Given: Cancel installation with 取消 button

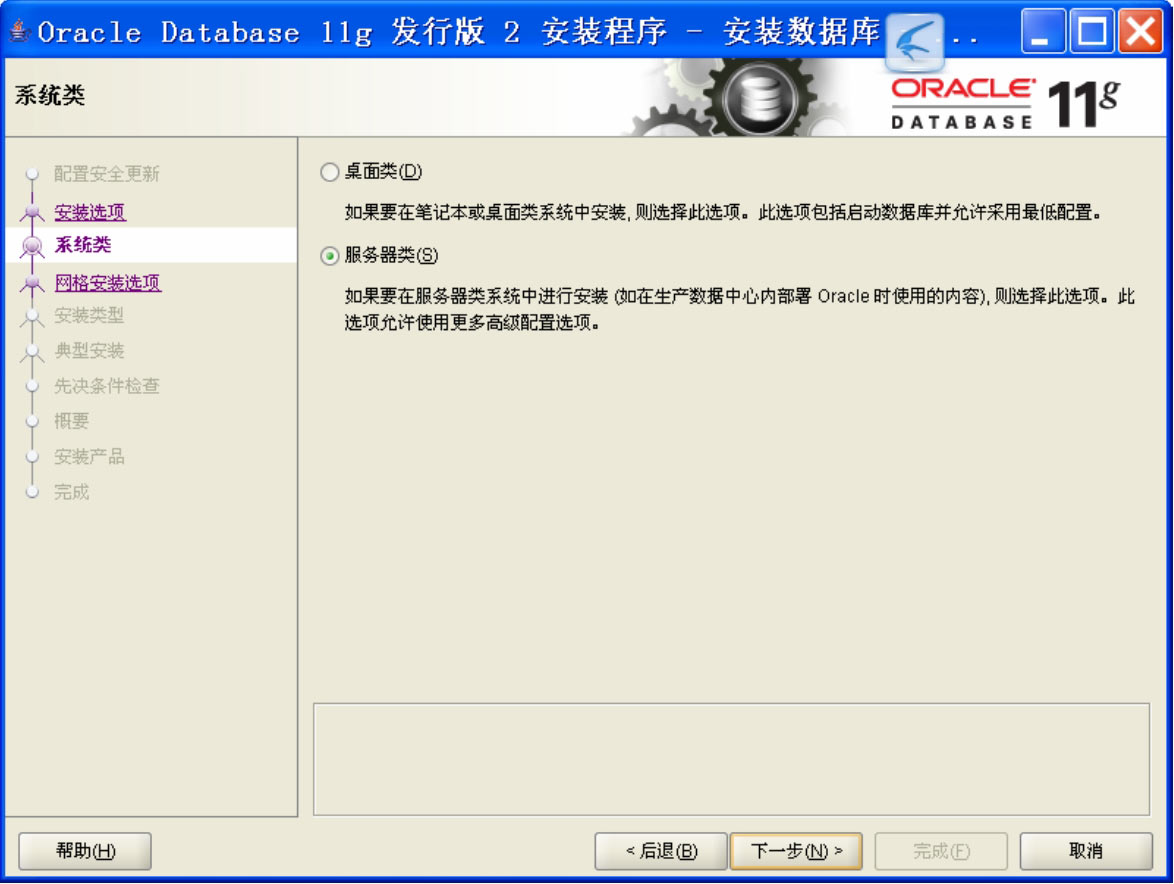Looking at the screenshot, I should pos(1086,851).
